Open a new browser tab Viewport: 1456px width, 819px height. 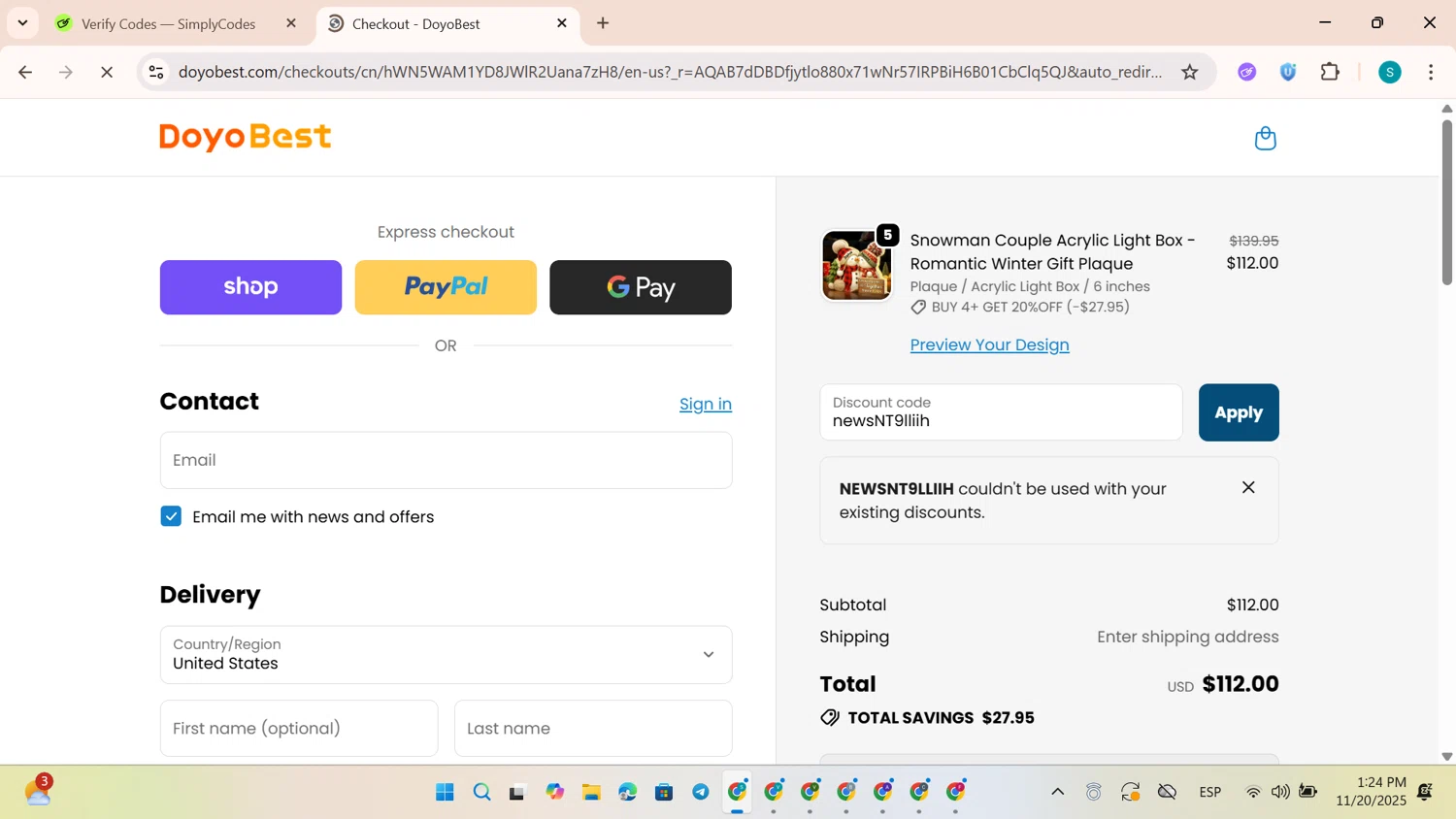[x=603, y=23]
